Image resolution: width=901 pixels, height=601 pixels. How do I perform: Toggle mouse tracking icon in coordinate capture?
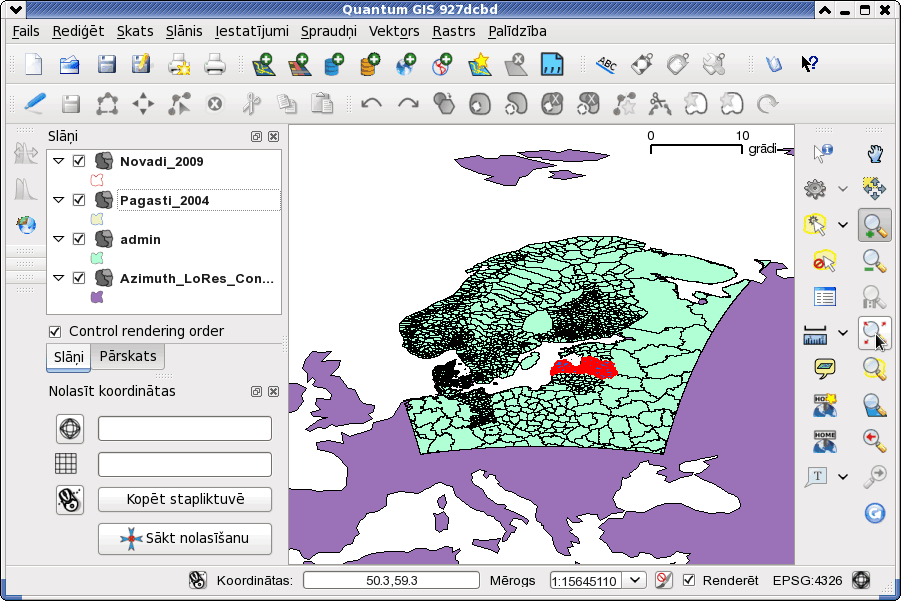[70, 499]
